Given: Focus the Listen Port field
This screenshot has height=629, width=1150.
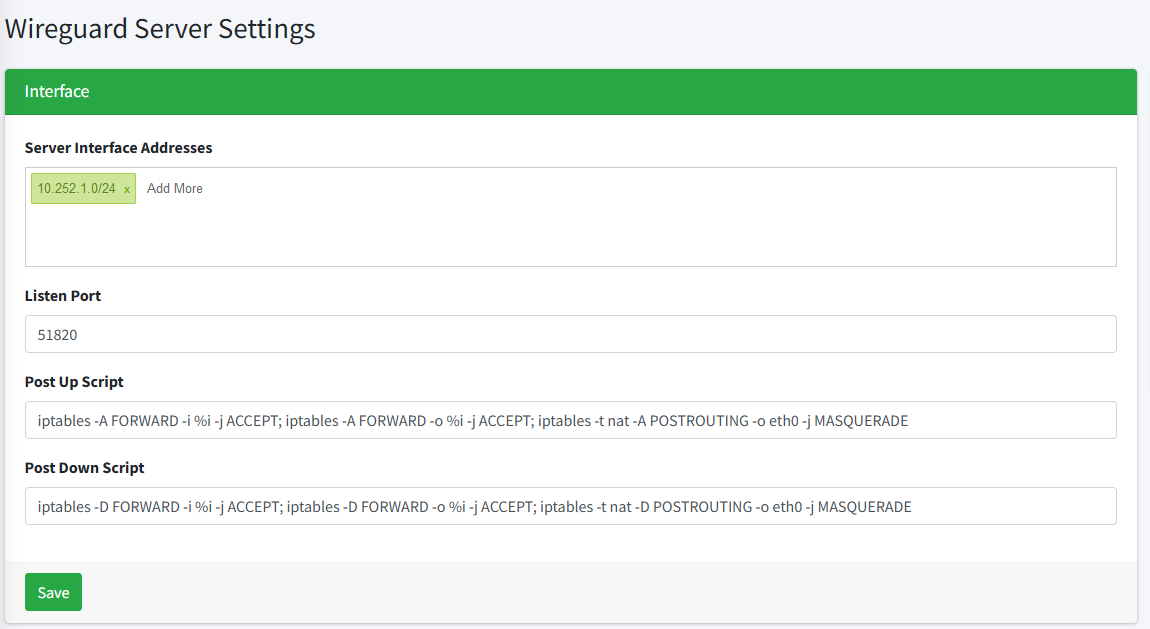Looking at the screenshot, I should click(571, 334).
